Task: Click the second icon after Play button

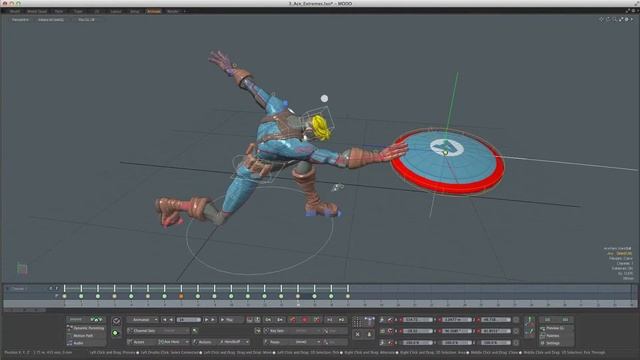Action: [257, 320]
